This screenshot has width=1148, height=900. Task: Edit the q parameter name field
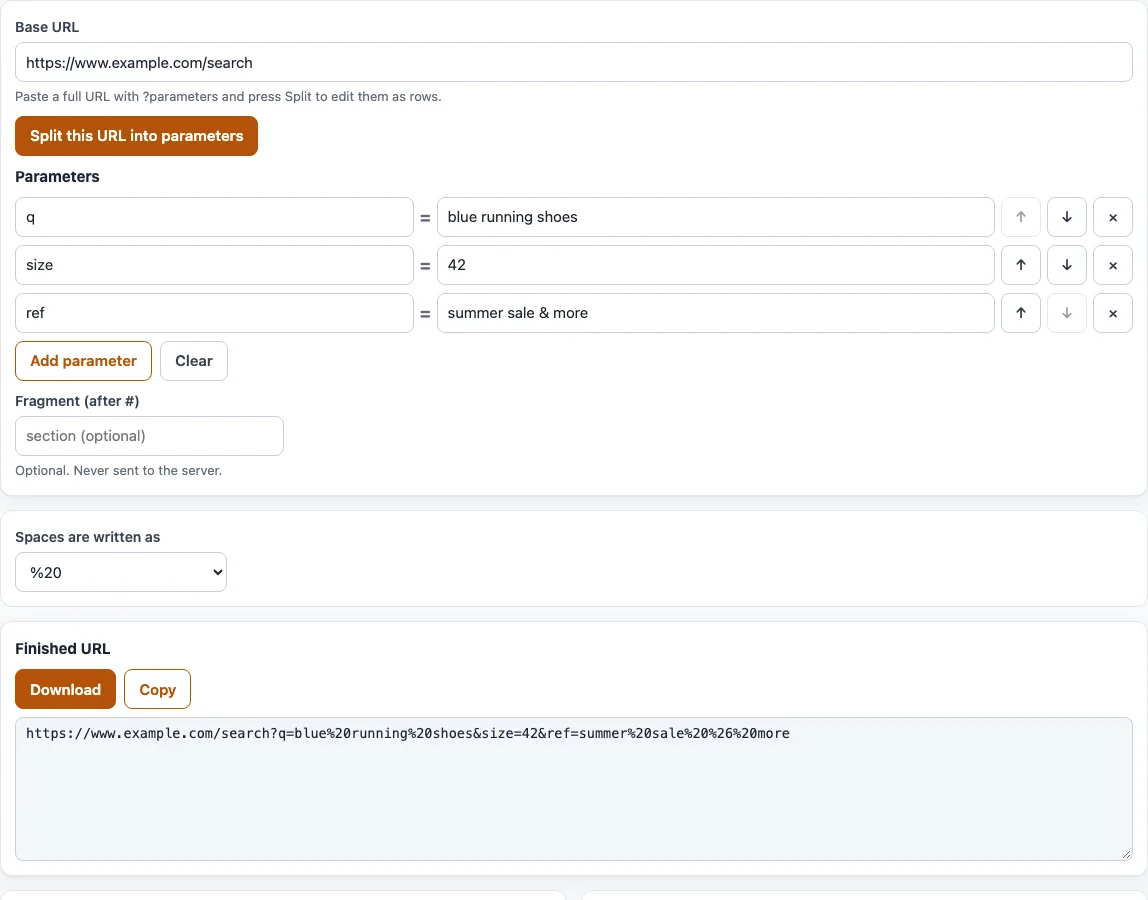click(215, 217)
